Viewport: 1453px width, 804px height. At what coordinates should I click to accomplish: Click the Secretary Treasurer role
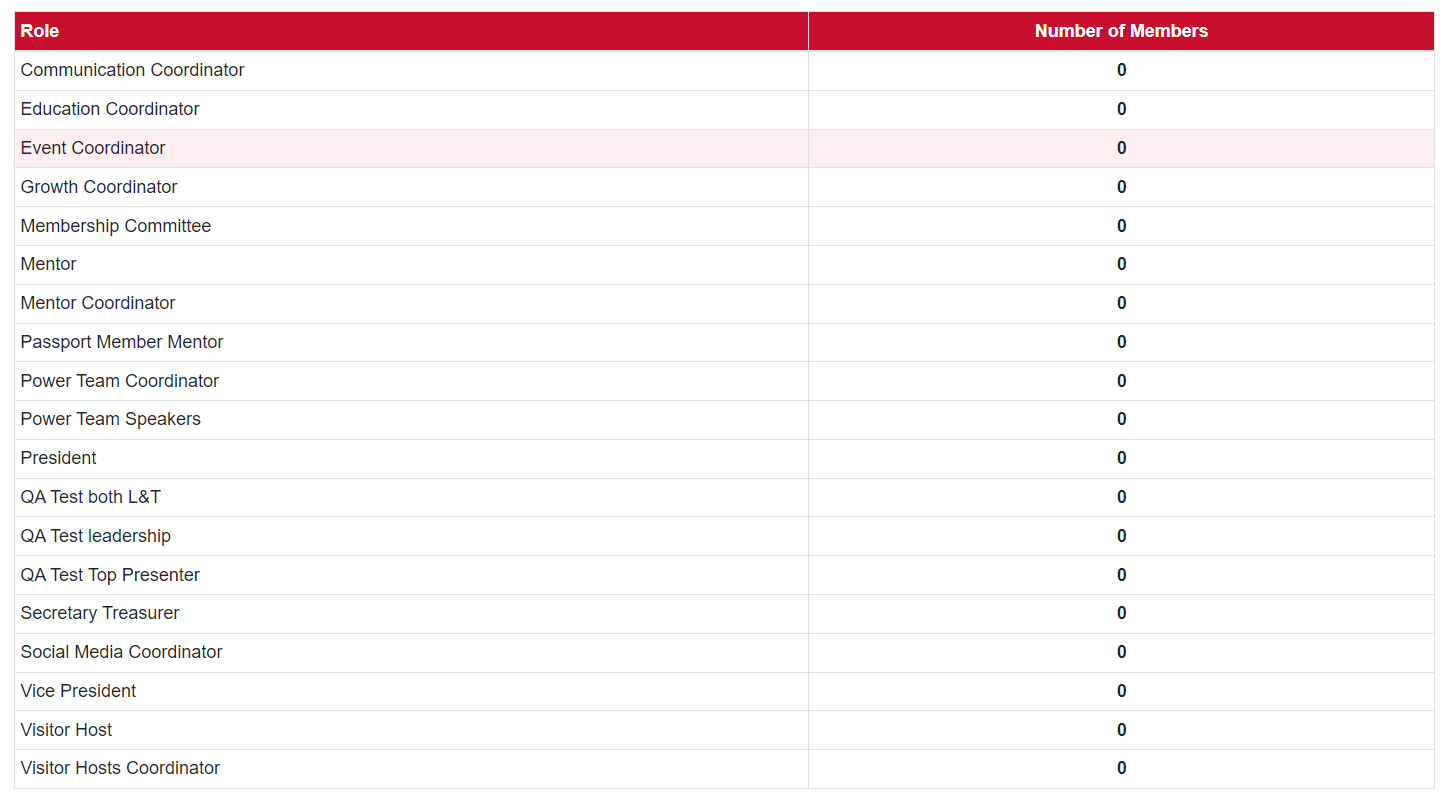(x=100, y=613)
